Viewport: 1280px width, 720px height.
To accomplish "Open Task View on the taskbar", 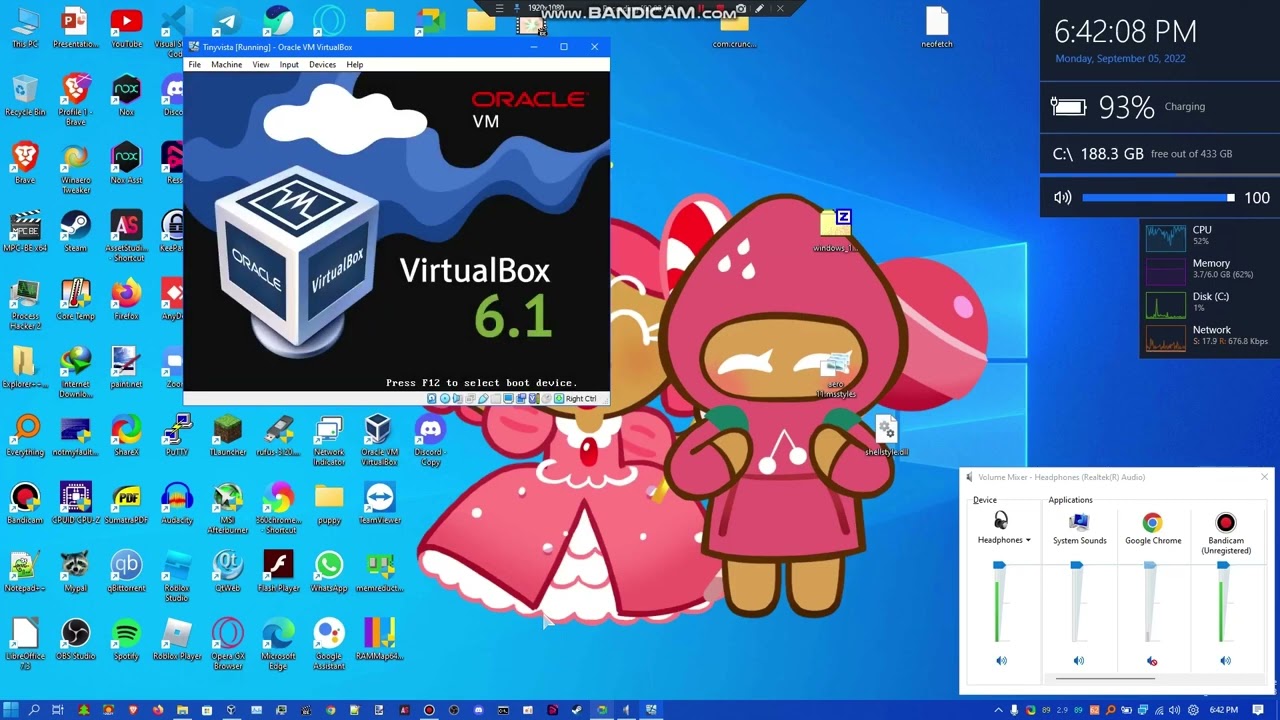I will [x=59, y=710].
